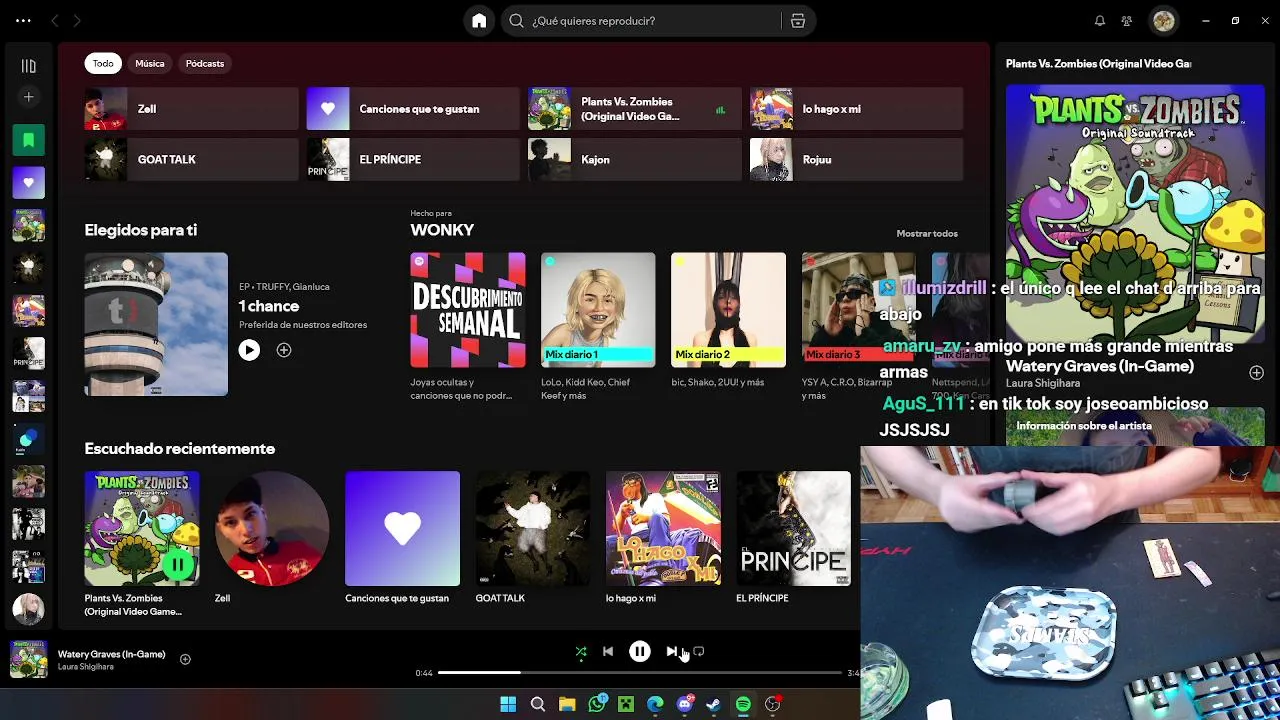Open the Rojuu shortcut card
The image size is (1280, 720).
point(857,159)
